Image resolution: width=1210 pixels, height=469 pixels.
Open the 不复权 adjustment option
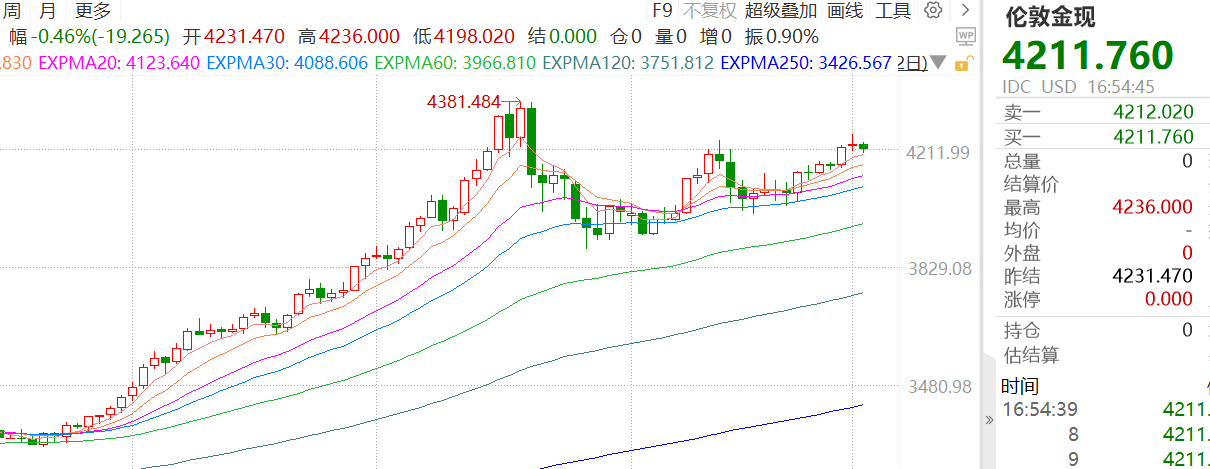(x=710, y=11)
